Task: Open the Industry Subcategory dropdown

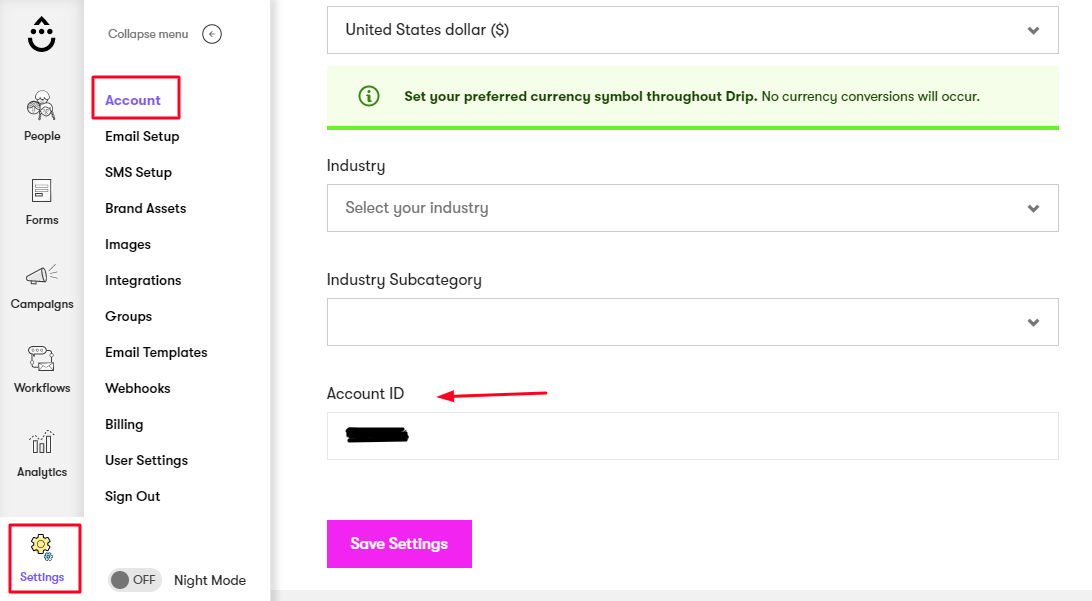Action: click(692, 322)
